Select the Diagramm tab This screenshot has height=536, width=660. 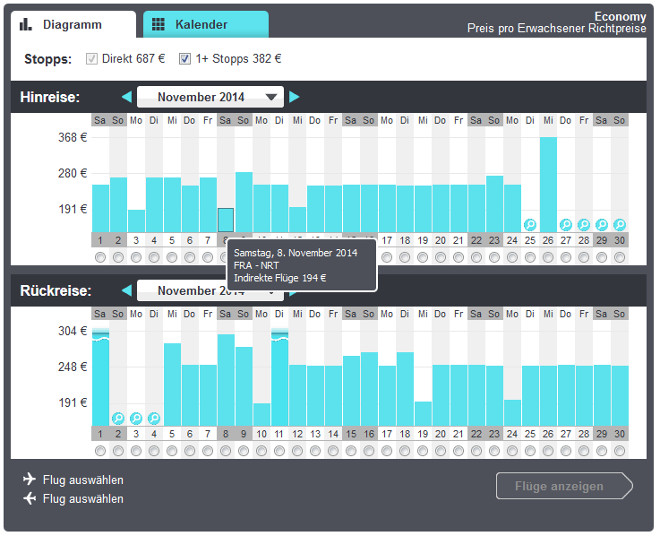tap(73, 25)
